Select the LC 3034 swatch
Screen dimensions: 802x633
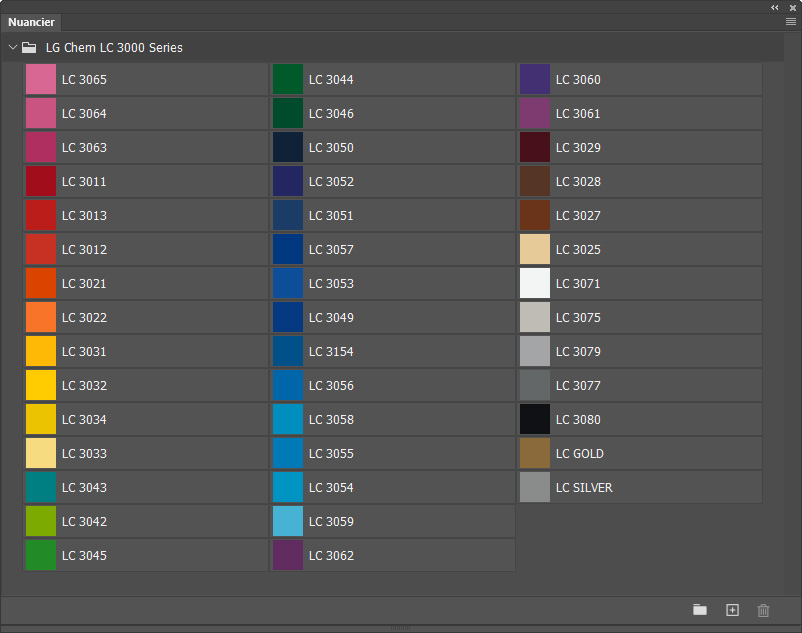[x=41, y=419]
